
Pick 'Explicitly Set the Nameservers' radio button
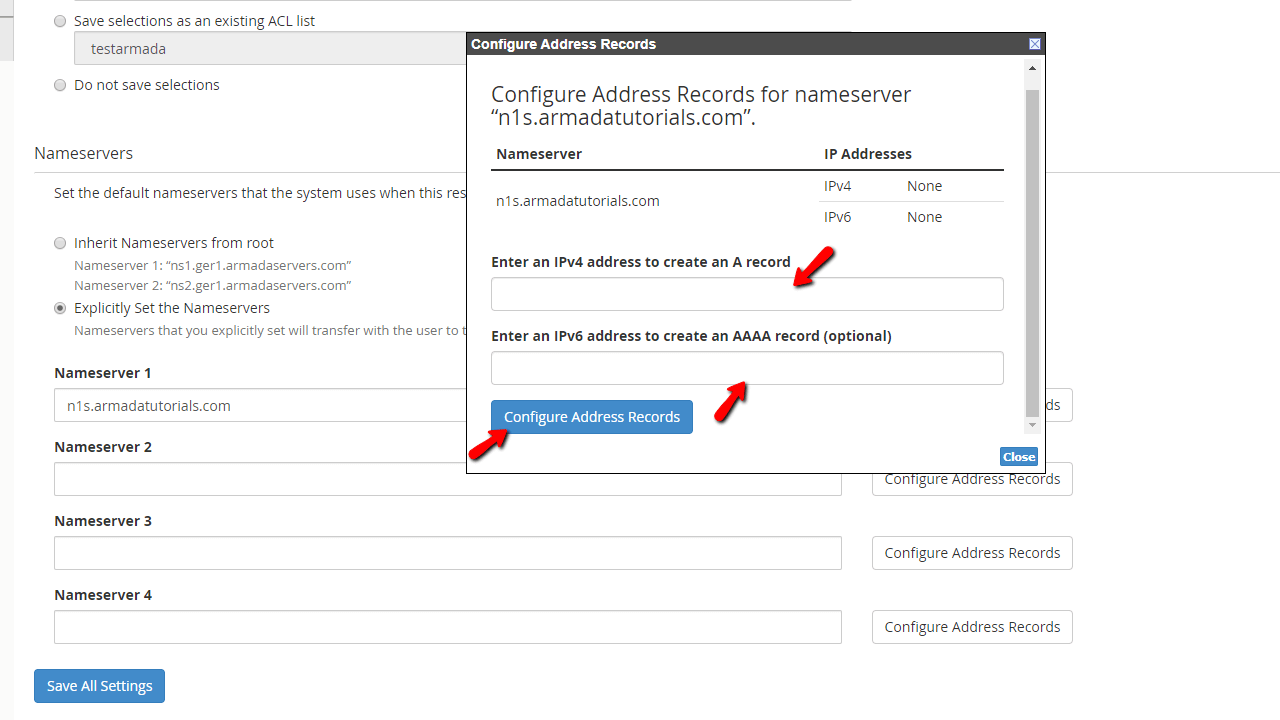click(60, 308)
